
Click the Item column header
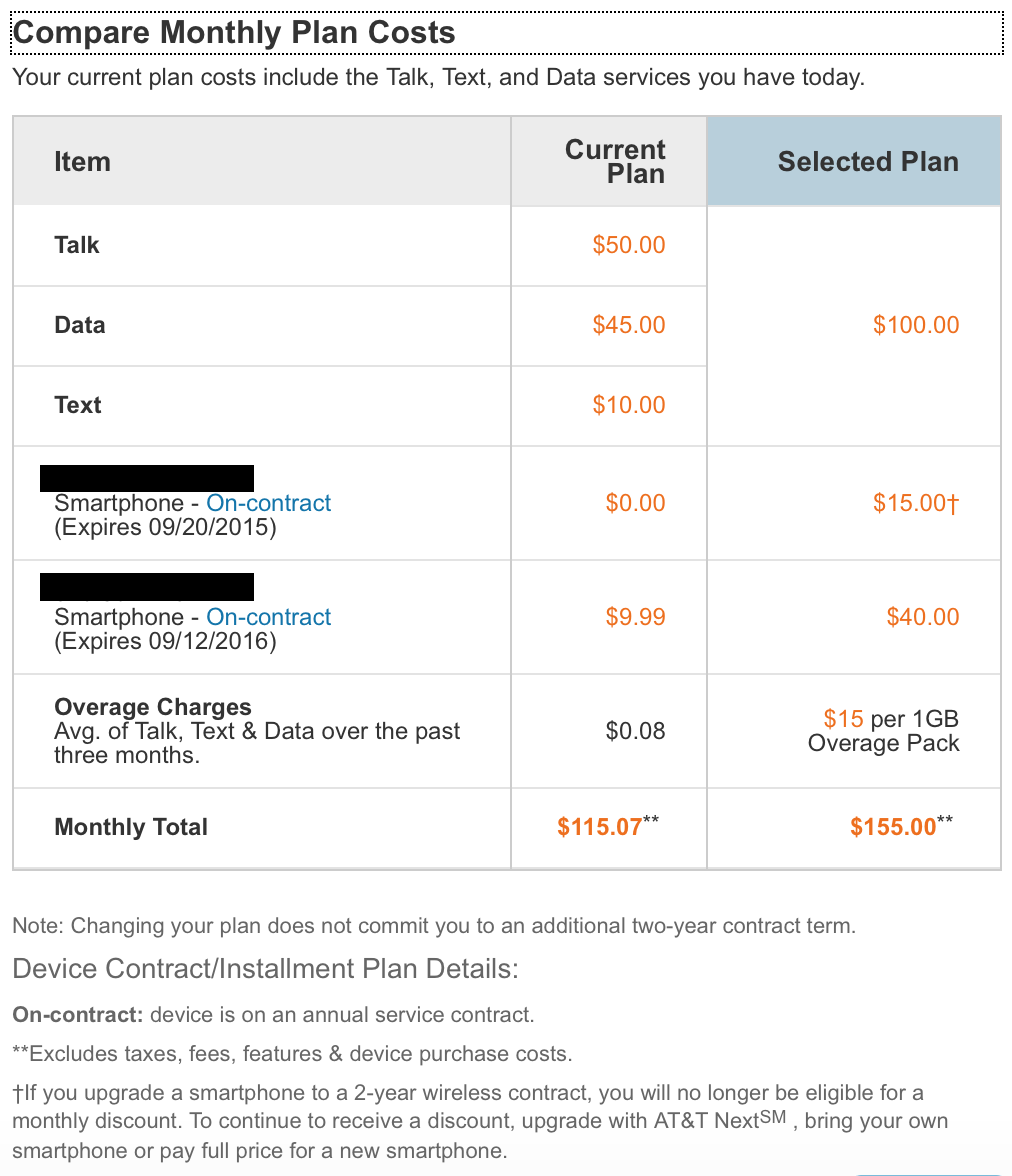83,161
